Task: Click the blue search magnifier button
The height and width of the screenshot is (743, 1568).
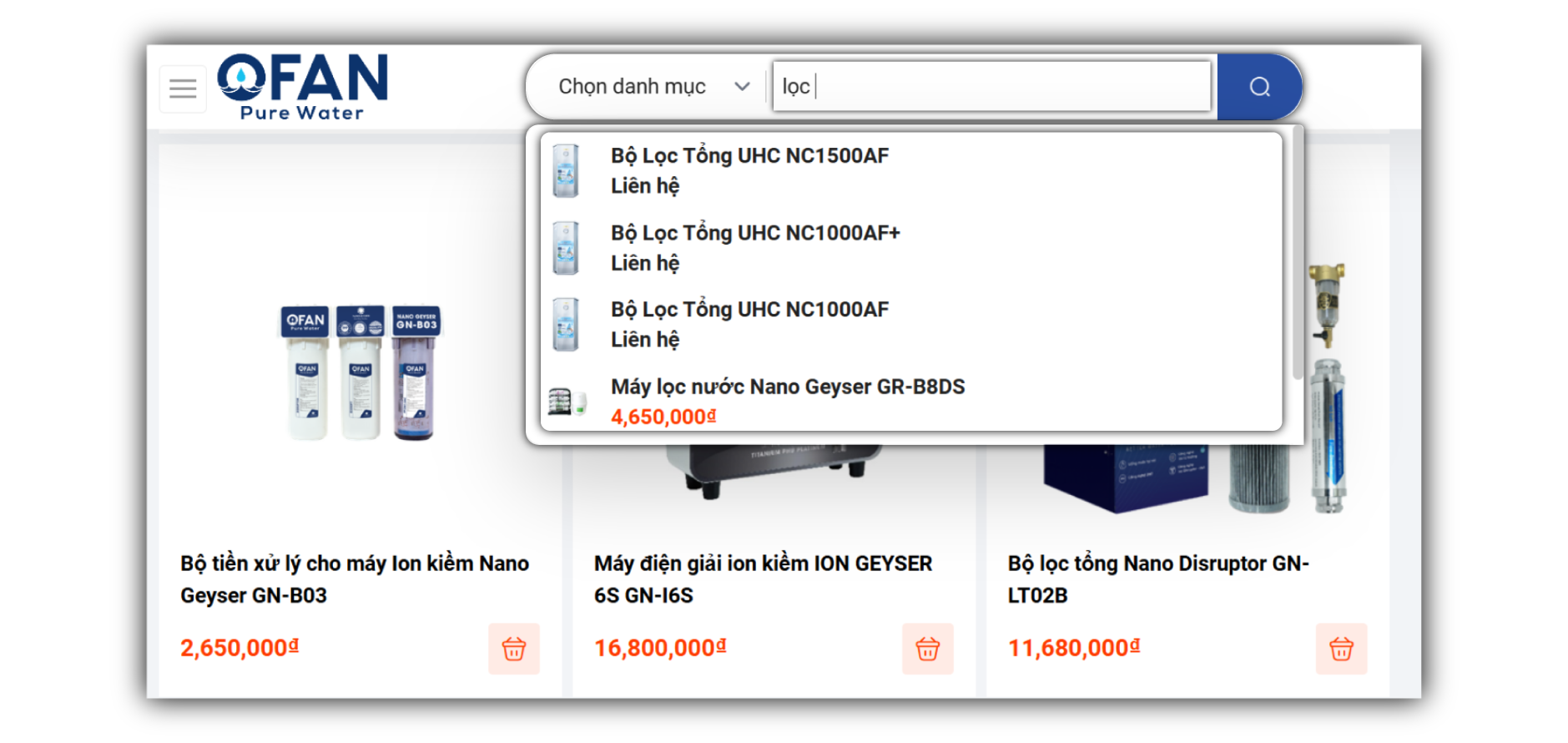Action: (1258, 87)
